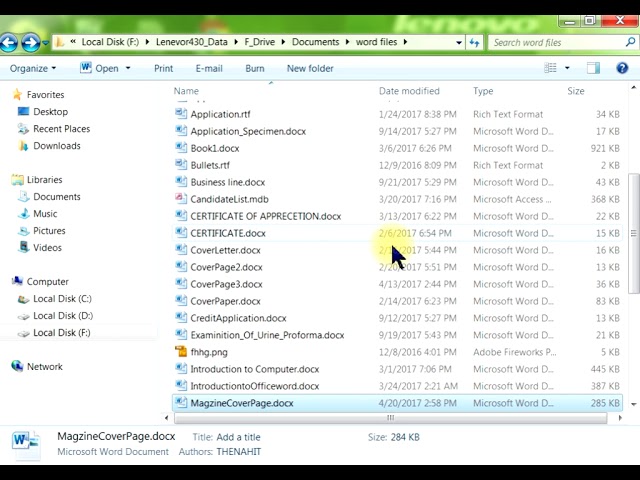Click Burn in the toolbar

point(255,68)
